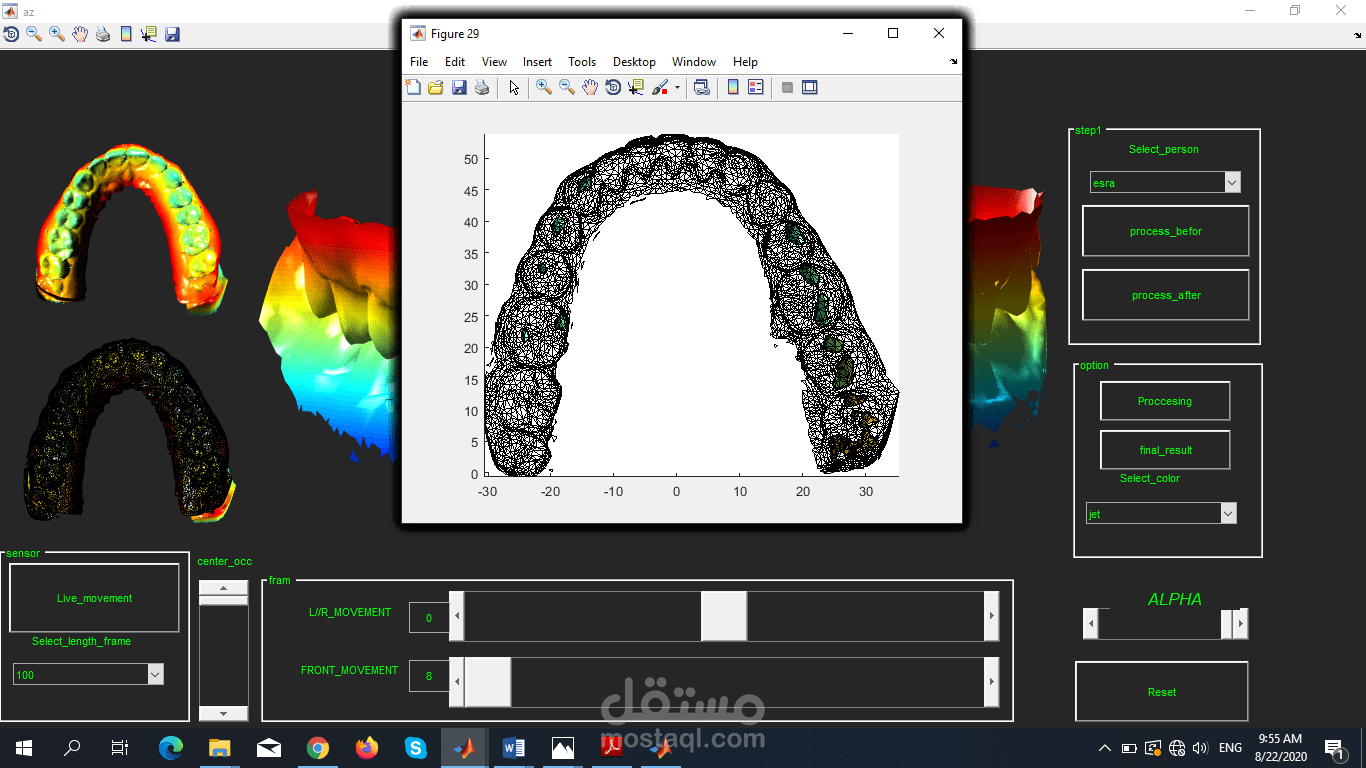Click Proccesing button
The height and width of the screenshot is (768, 1366).
tap(1165, 401)
